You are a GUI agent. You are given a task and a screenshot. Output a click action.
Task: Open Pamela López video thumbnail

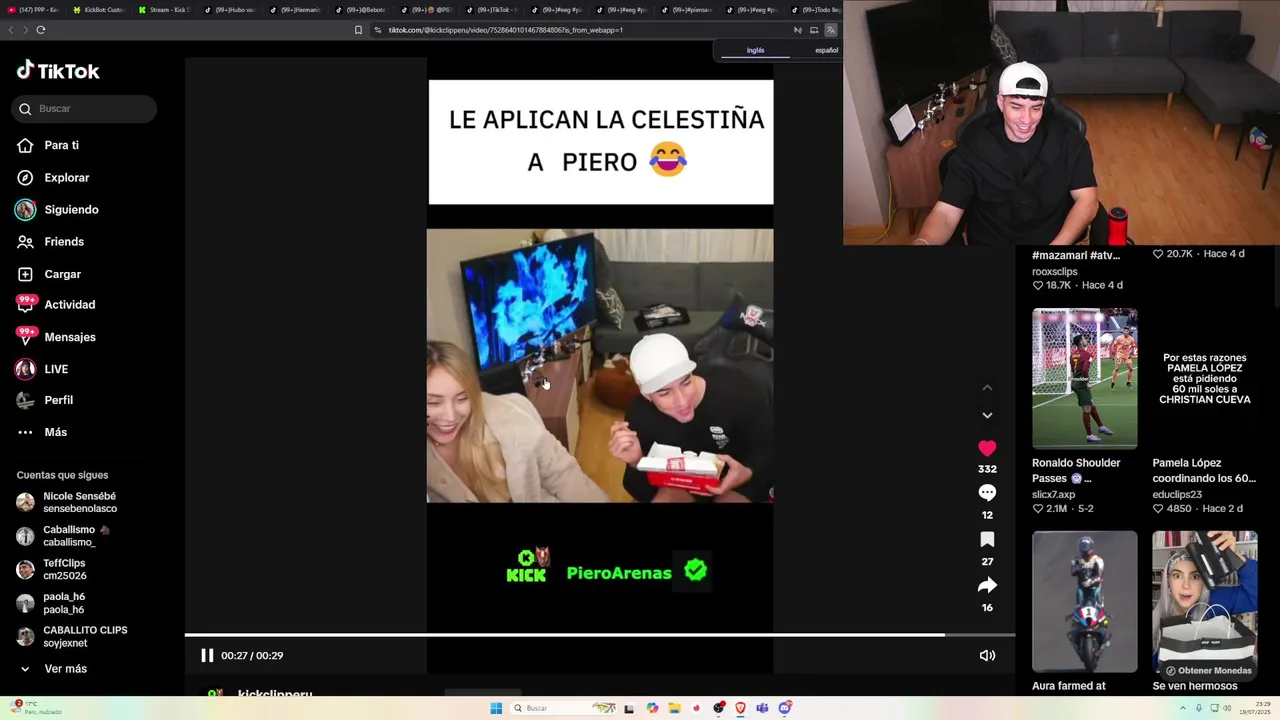(1204, 378)
